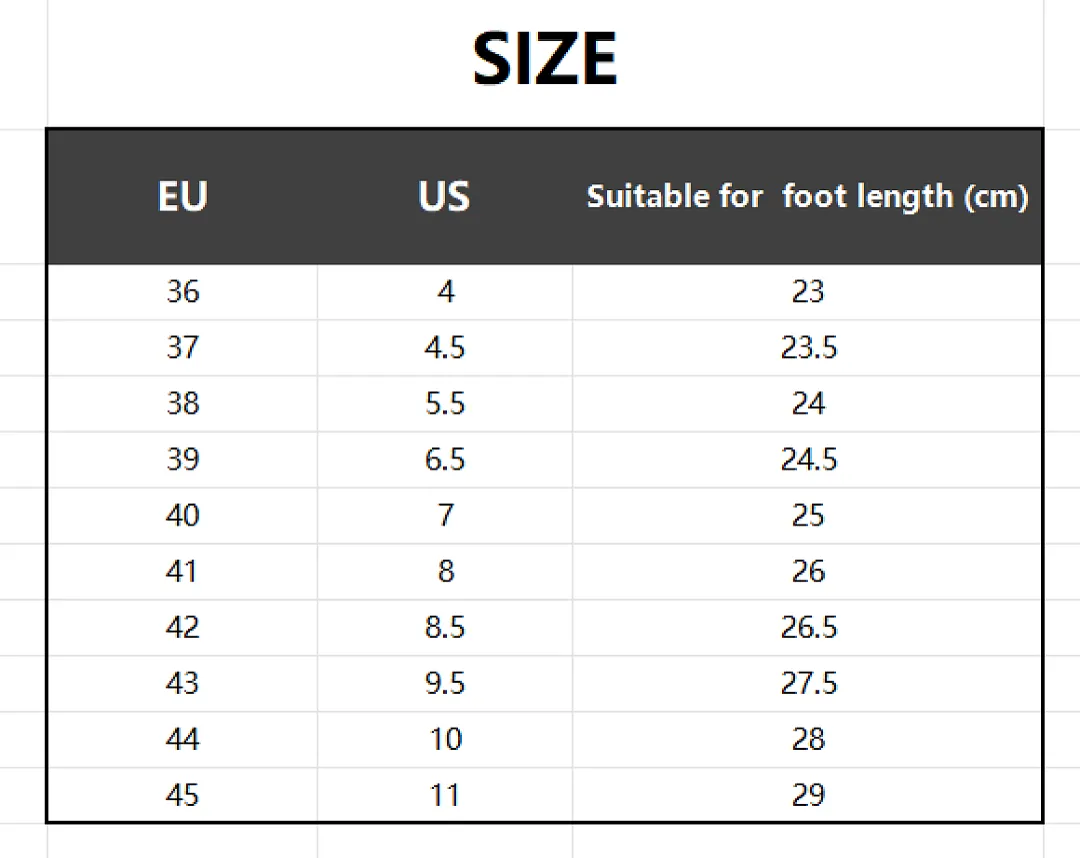Click the EU size 44 cell
Viewport: 1080px width, 858px height.
click(x=183, y=740)
